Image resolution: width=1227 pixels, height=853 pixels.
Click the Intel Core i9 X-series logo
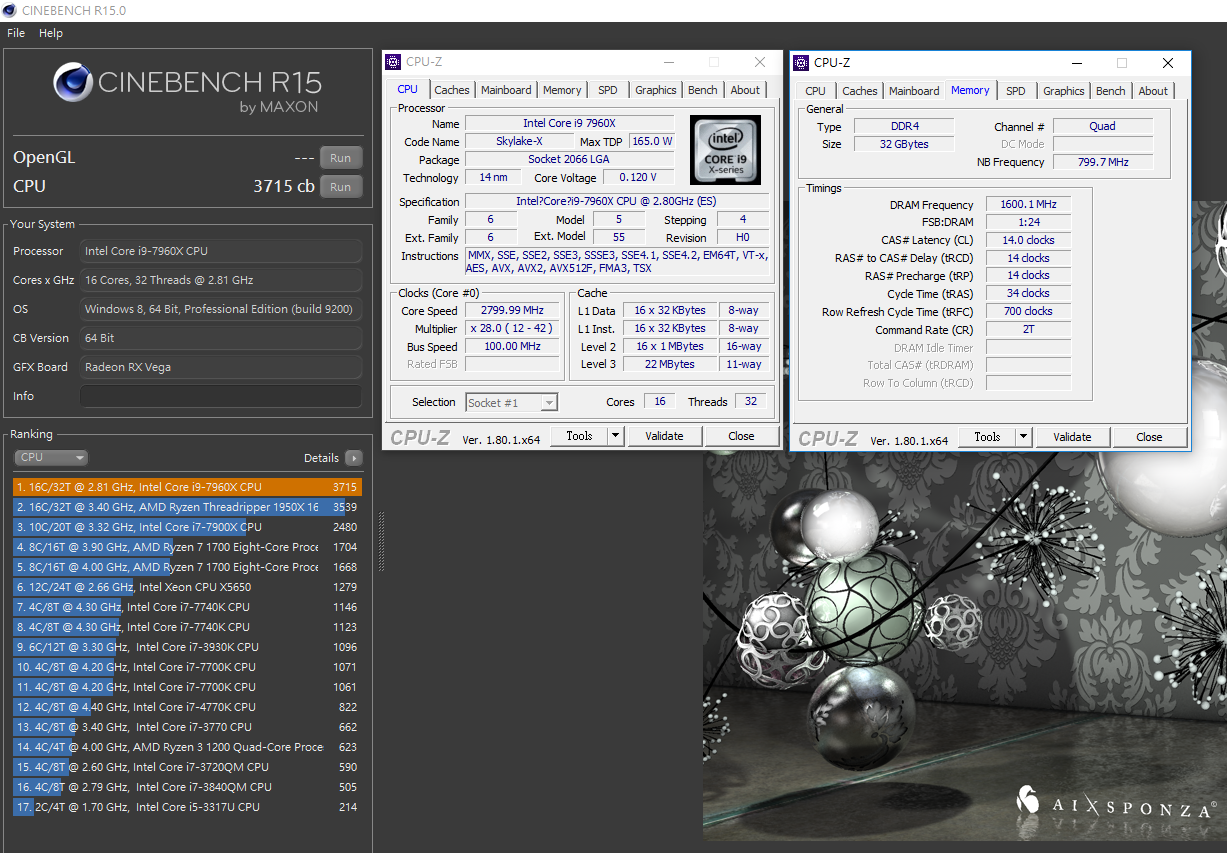pyautogui.click(x=725, y=149)
